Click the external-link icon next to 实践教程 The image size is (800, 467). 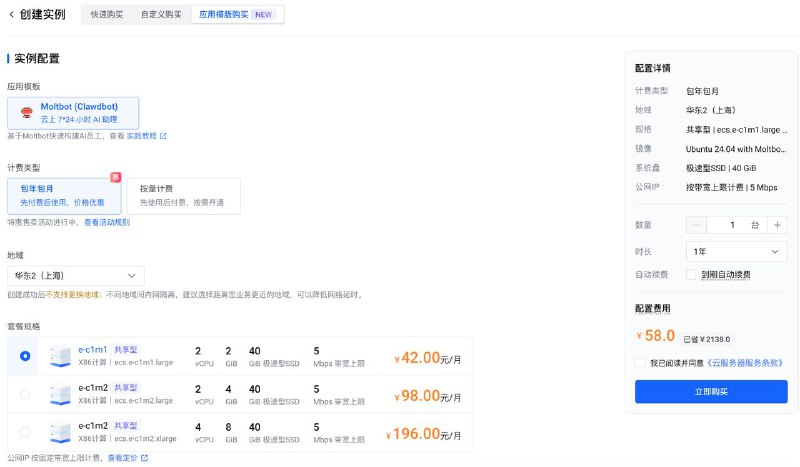click(163, 136)
